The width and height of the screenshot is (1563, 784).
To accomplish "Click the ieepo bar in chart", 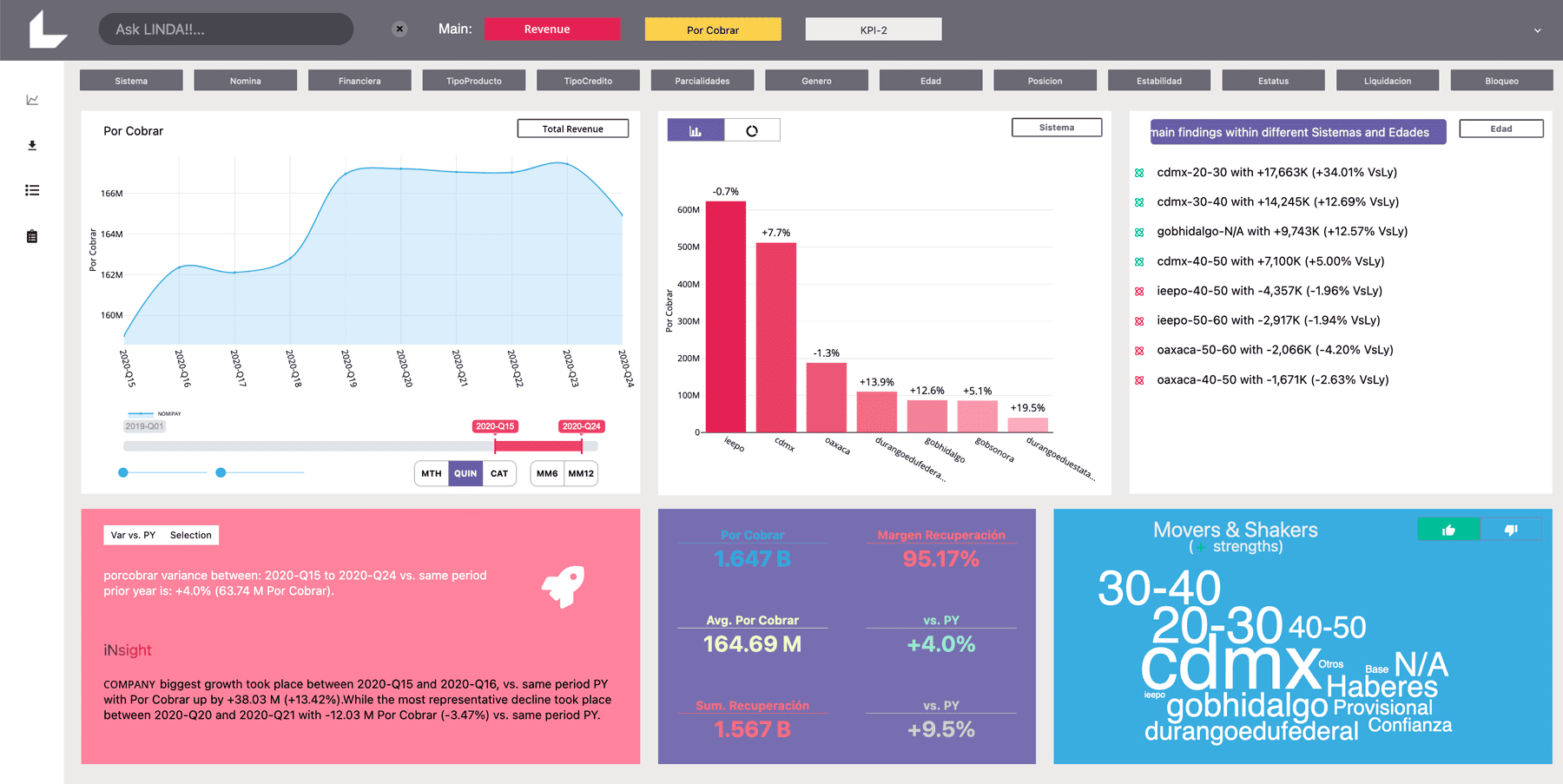I will pos(726,317).
